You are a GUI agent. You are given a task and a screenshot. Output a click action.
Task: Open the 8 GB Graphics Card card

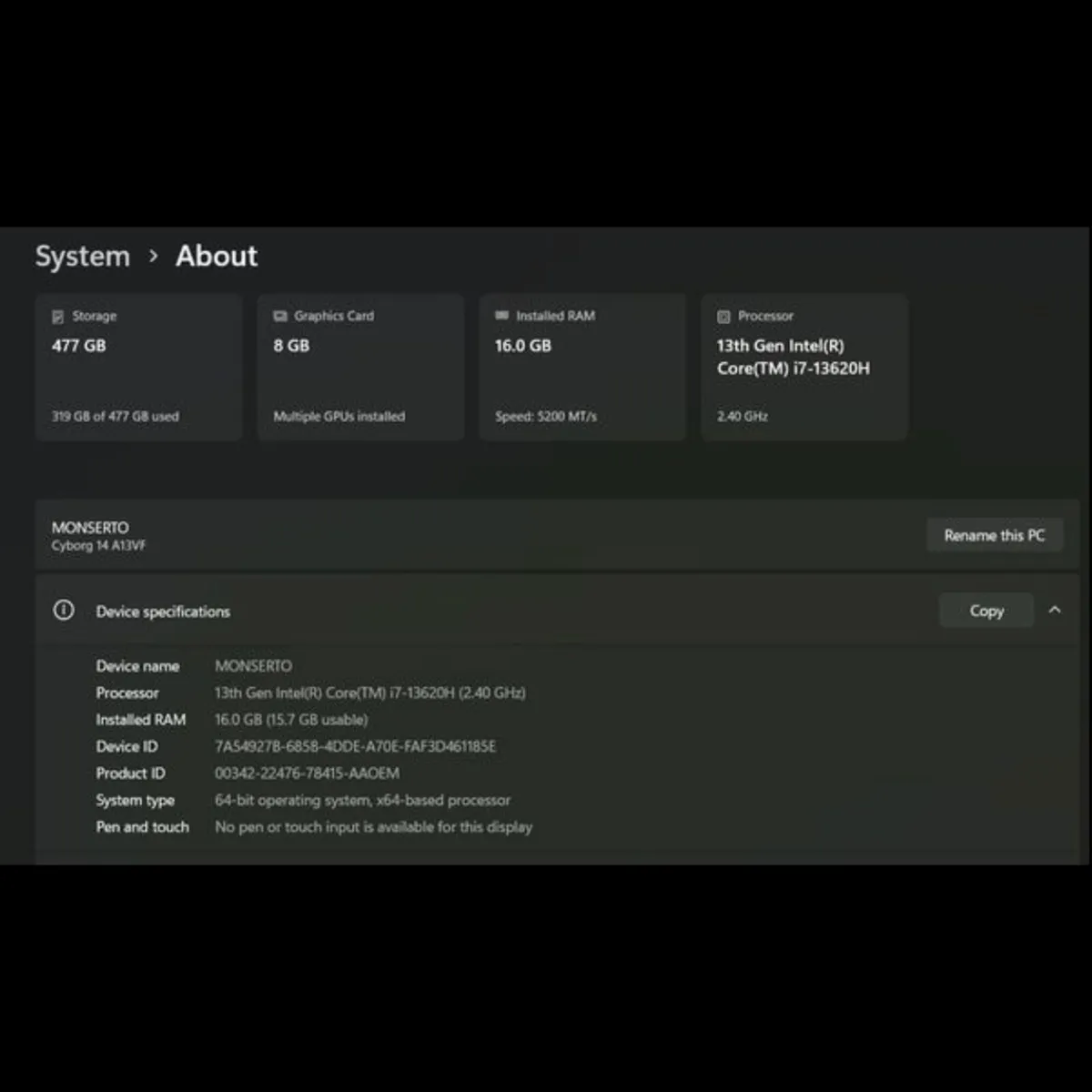(x=360, y=367)
